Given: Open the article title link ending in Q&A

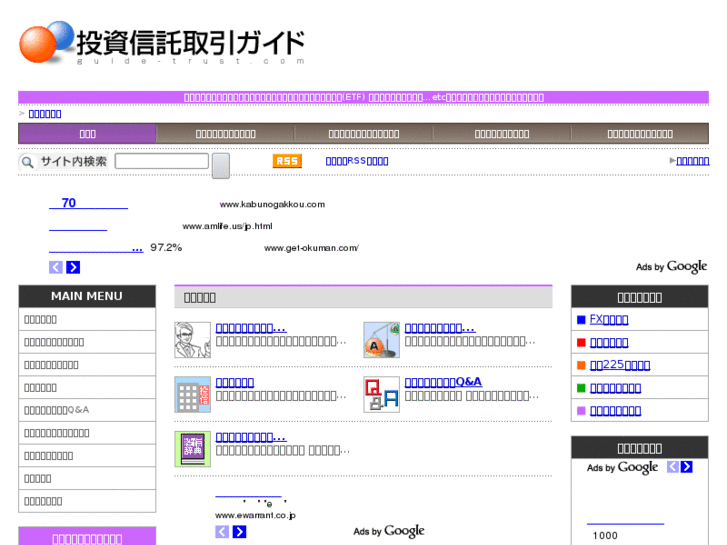Looking at the screenshot, I should [x=443, y=382].
